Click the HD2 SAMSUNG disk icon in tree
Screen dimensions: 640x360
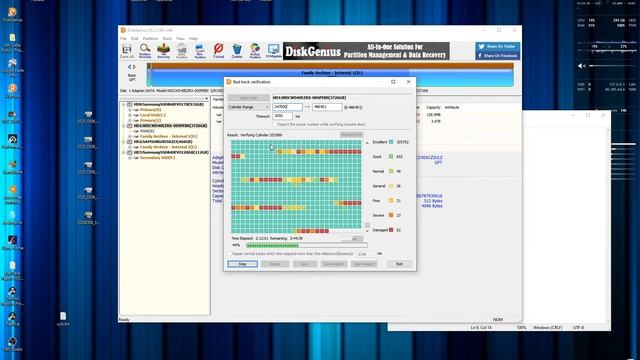[x=130, y=142]
